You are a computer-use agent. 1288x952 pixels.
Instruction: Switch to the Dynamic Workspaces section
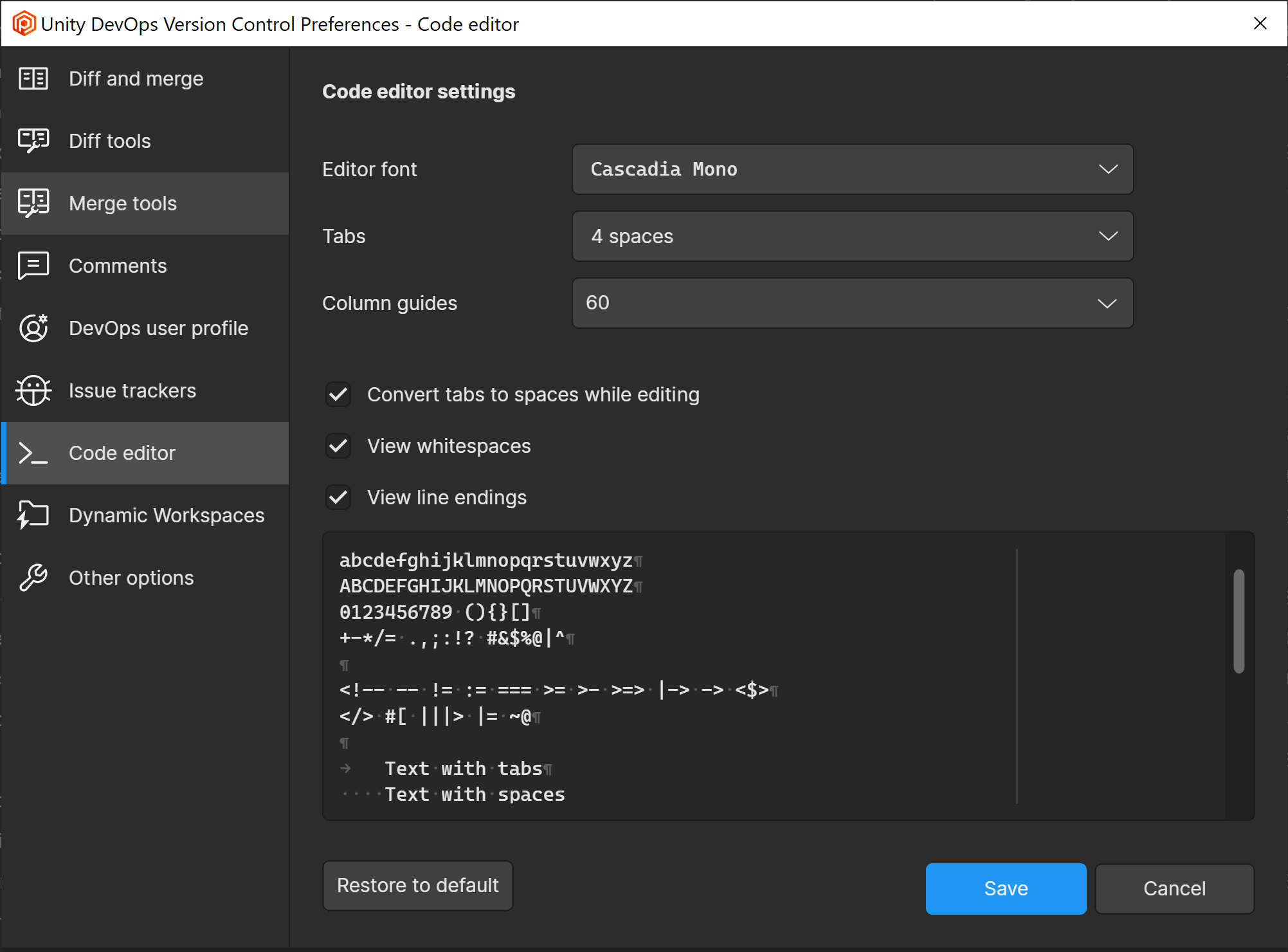tap(167, 515)
